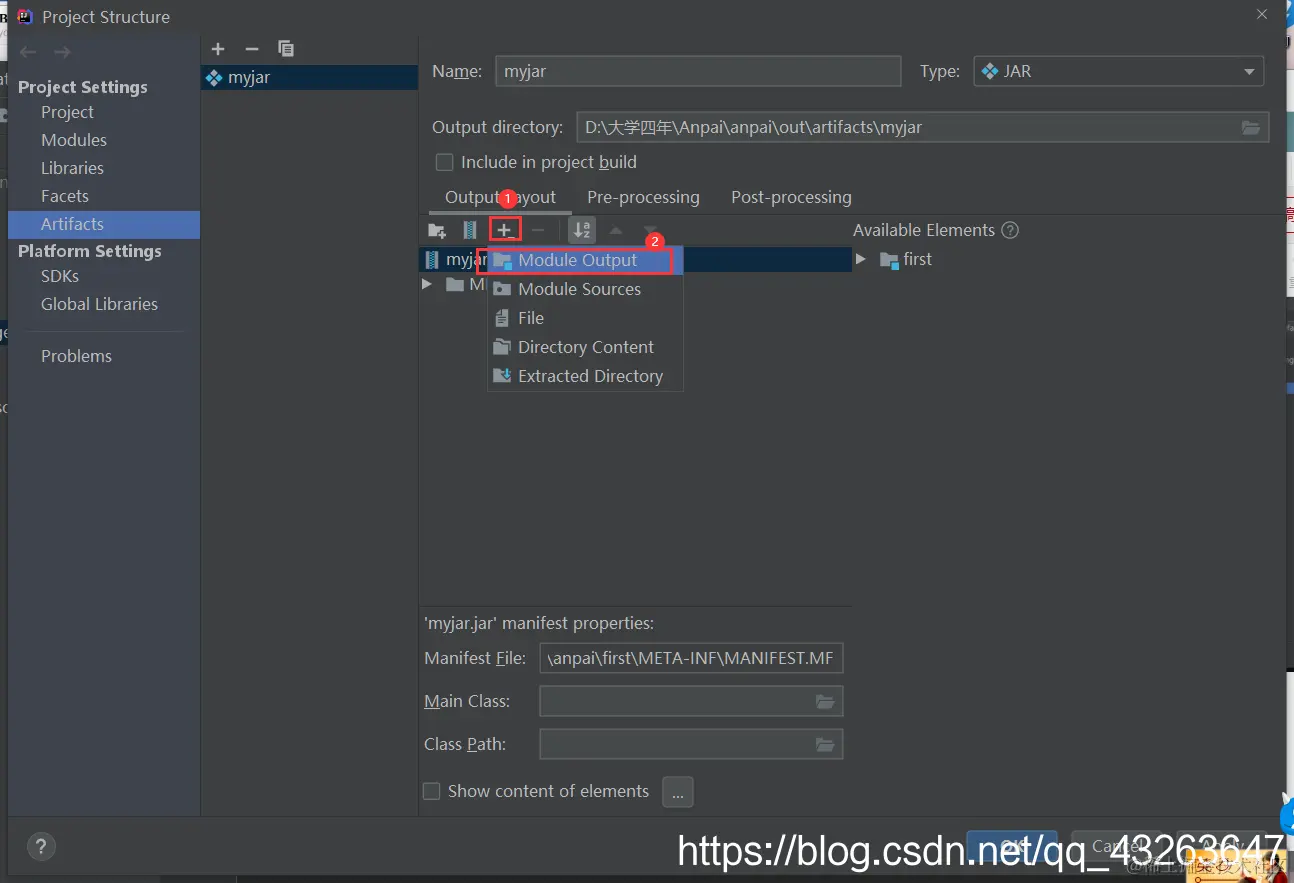The image size is (1294, 883).
Task: Browse for the Class Path
Action: [825, 744]
